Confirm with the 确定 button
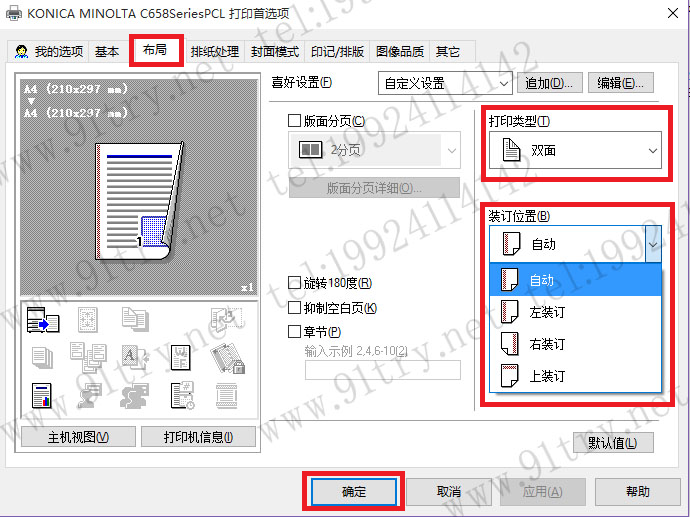This screenshot has width=690, height=517. point(354,491)
